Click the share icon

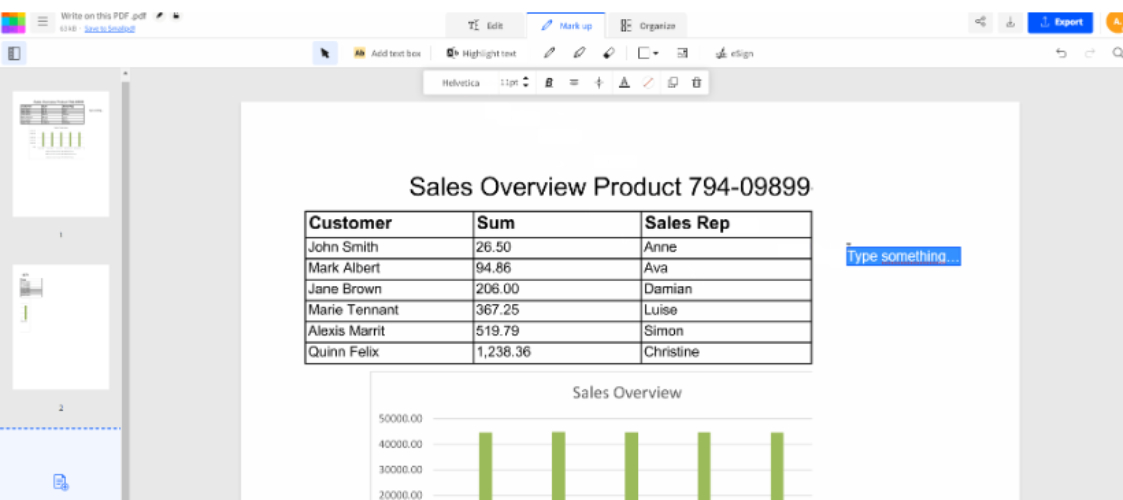[x=980, y=22]
